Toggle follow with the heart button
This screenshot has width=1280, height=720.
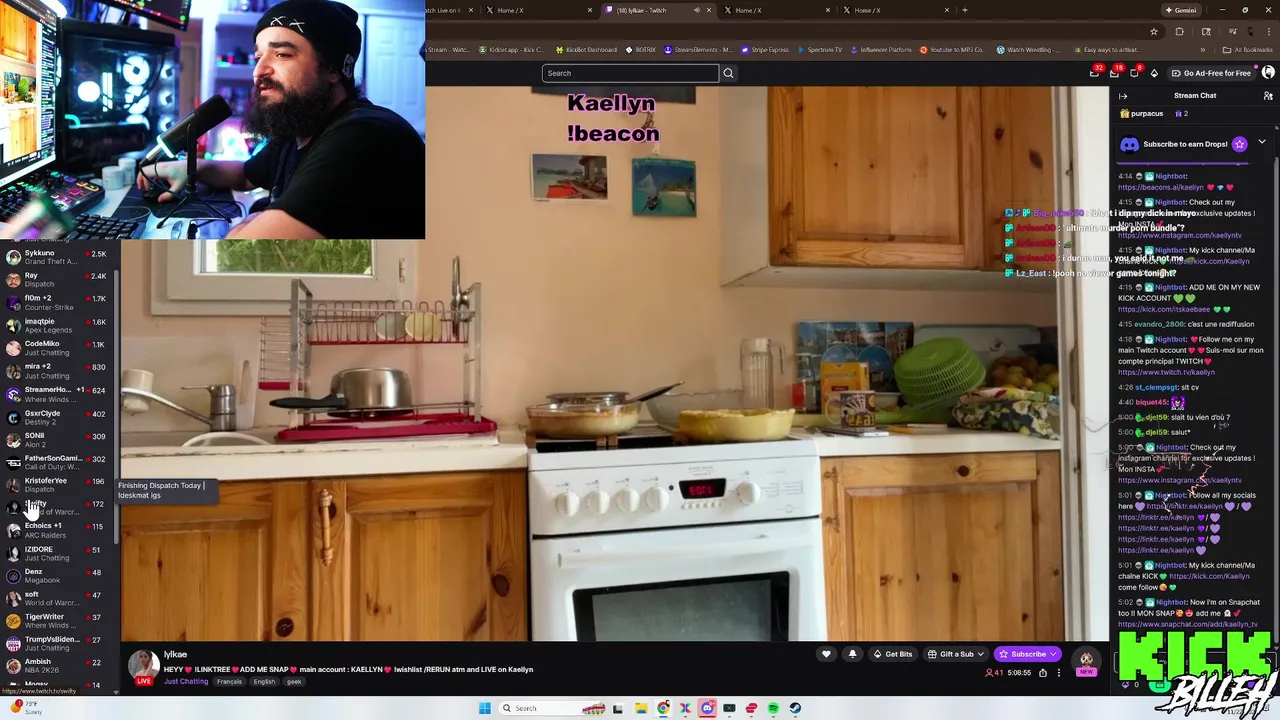(x=826, y=654)
